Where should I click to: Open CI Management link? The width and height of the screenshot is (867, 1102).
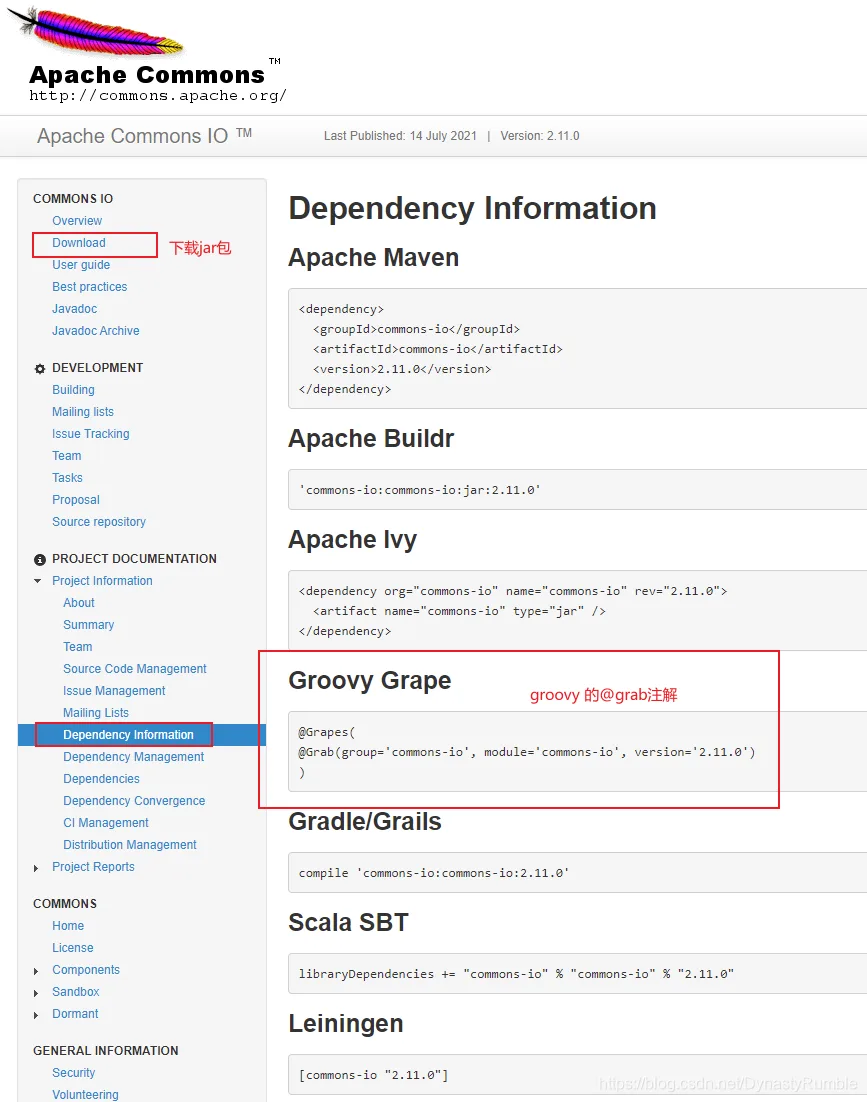[x=105, y=823]
